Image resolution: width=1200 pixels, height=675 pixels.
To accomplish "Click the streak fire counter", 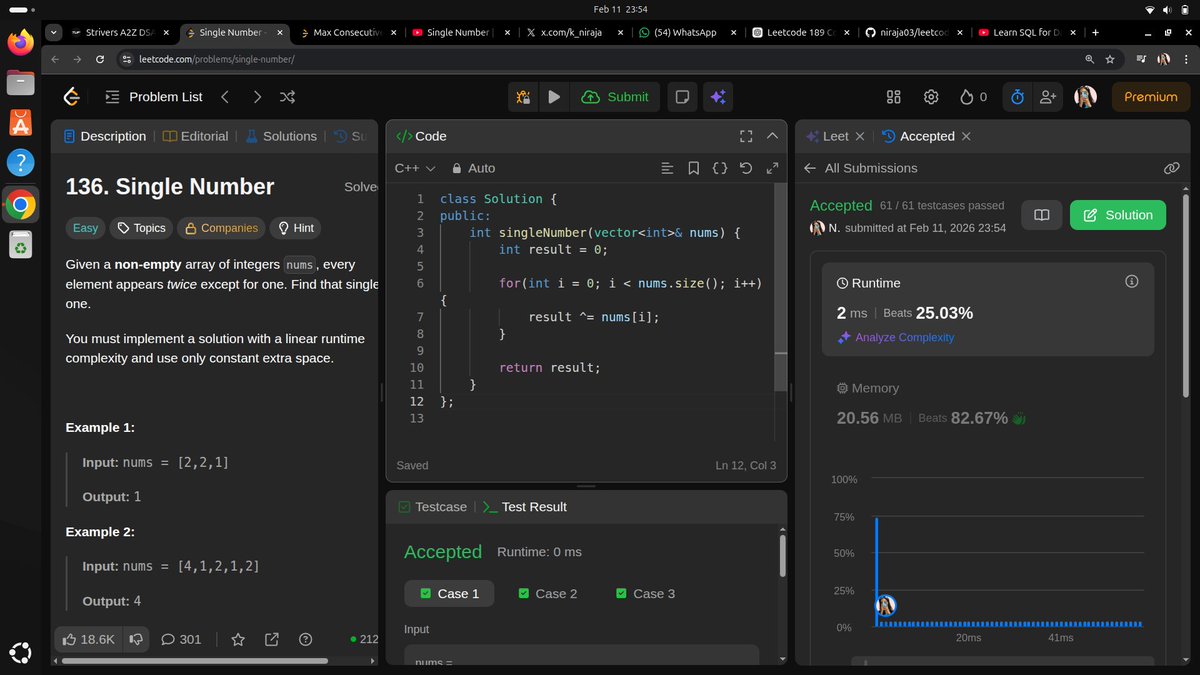I will click(x=973, y=97).
